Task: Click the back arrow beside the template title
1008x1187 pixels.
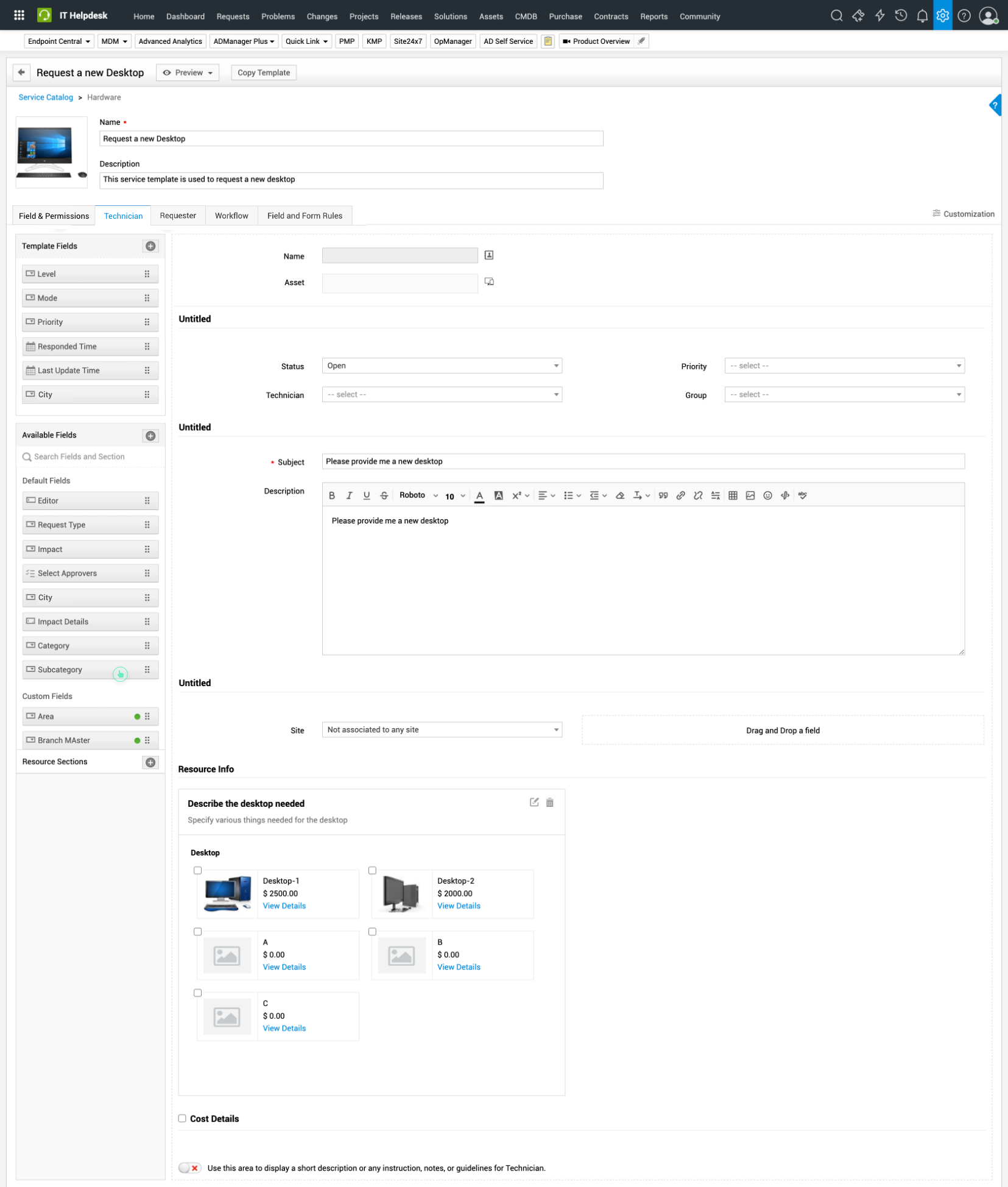Action: tap(21, 73)
